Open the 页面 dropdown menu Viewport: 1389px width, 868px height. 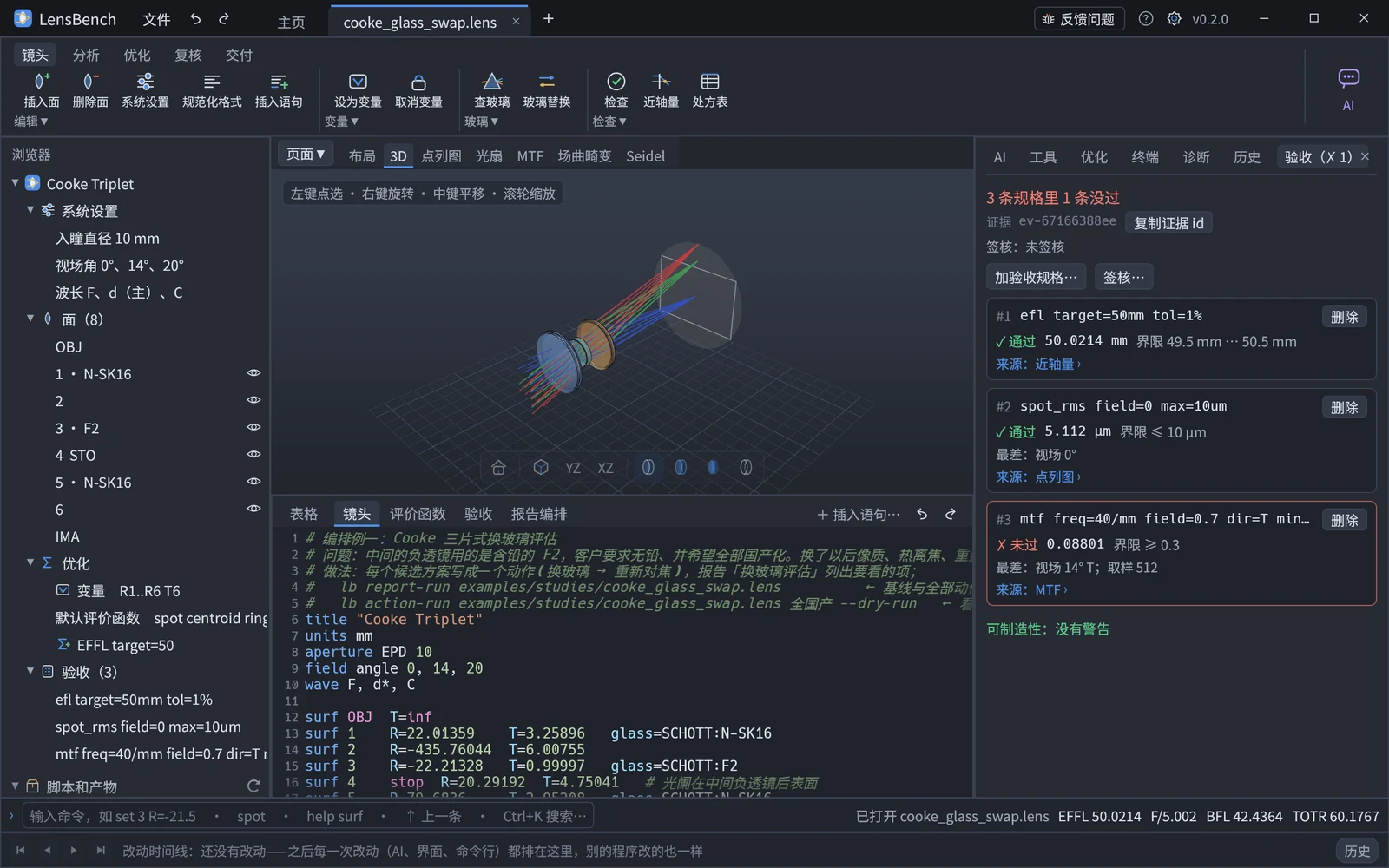point(306,155)
